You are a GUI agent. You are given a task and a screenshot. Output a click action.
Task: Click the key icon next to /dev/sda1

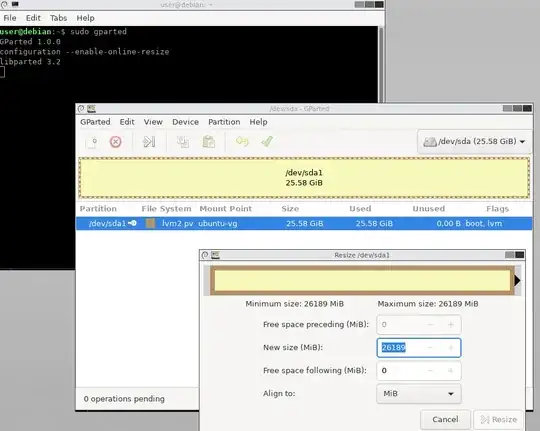(133, 223)
